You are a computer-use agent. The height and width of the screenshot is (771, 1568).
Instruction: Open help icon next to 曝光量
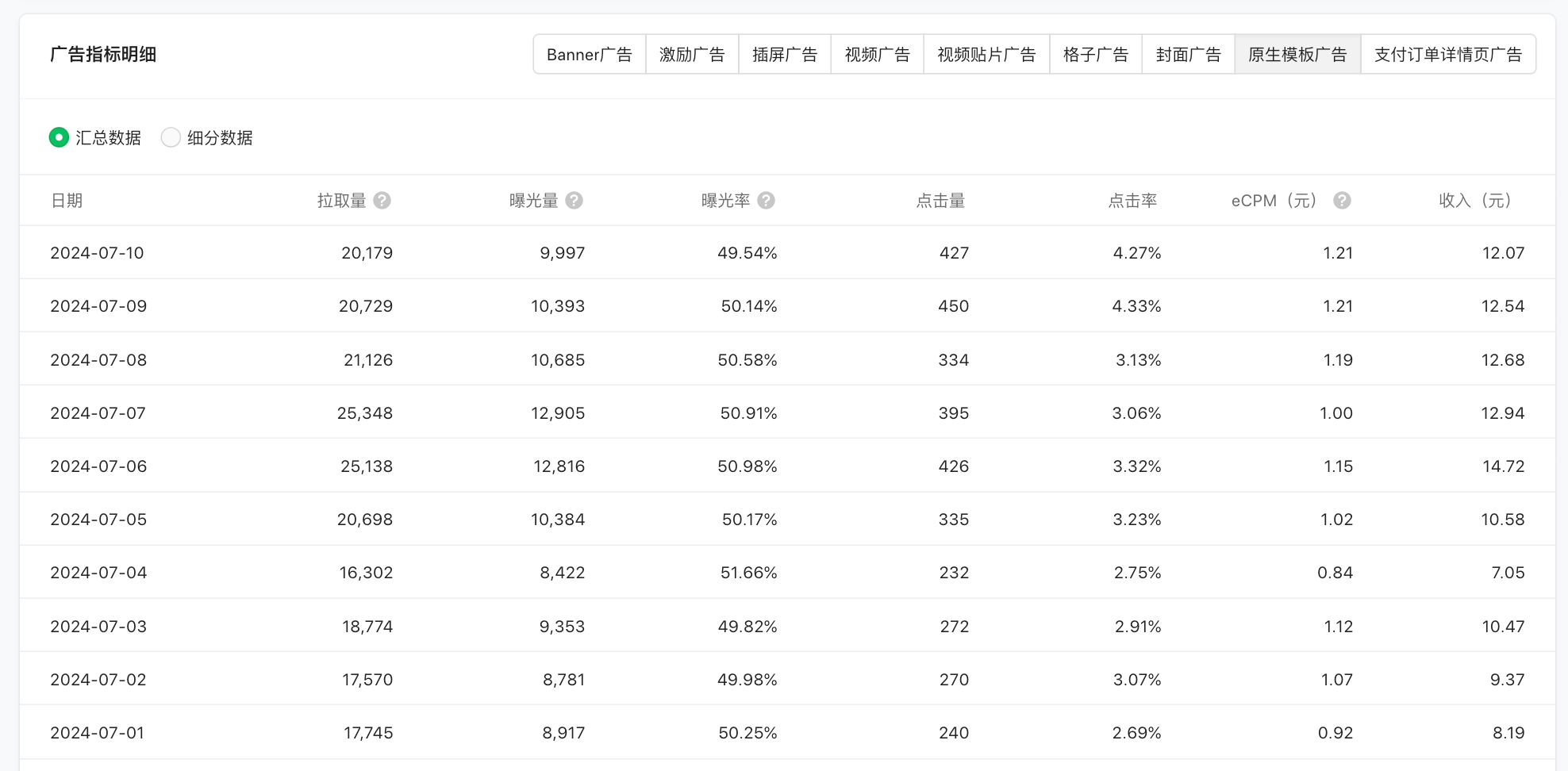(575, 201)
